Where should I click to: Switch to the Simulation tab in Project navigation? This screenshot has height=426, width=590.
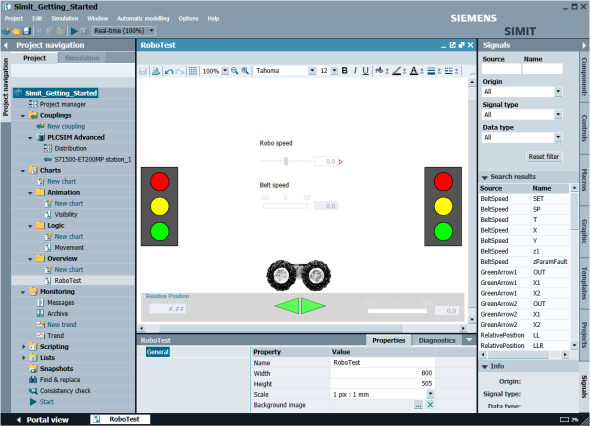click(82, 58)
